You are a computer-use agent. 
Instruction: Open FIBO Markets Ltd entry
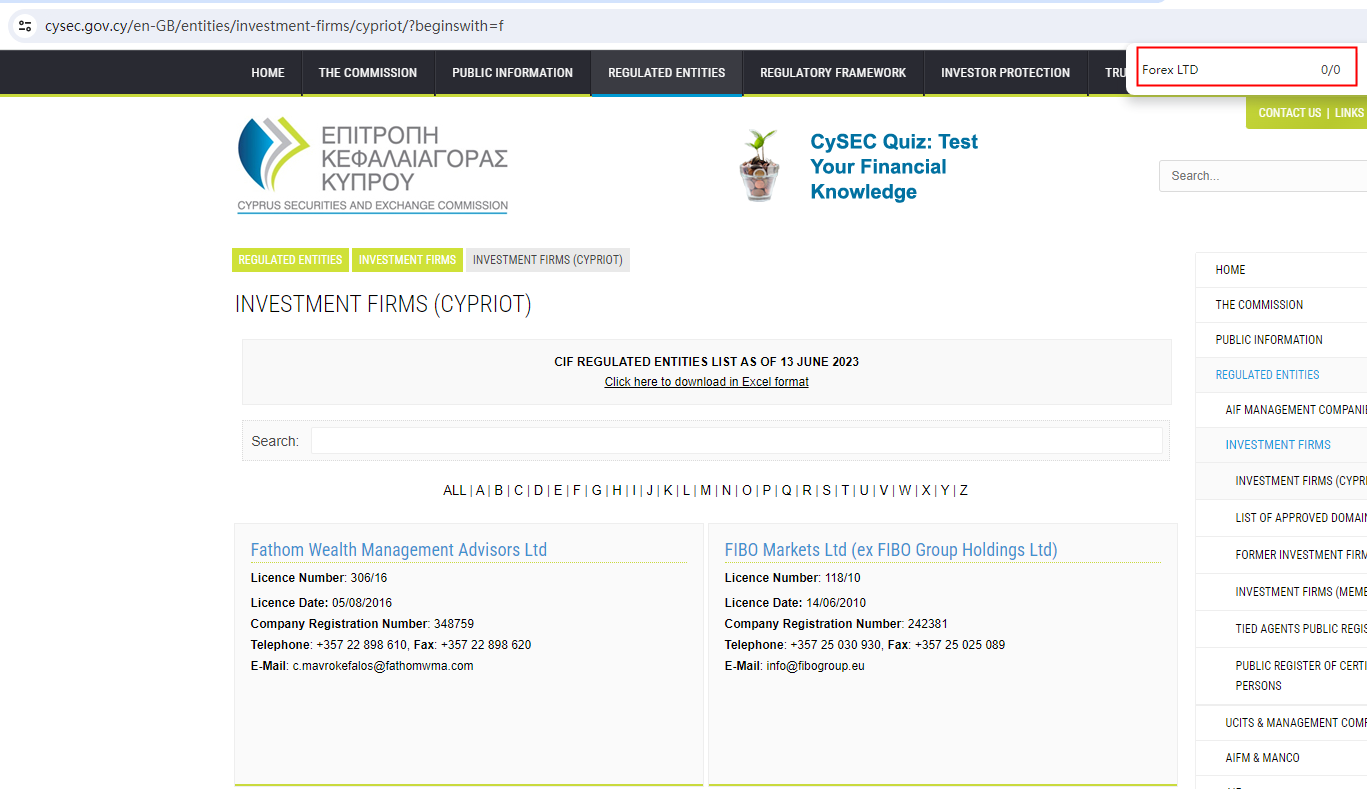[890, 550]
